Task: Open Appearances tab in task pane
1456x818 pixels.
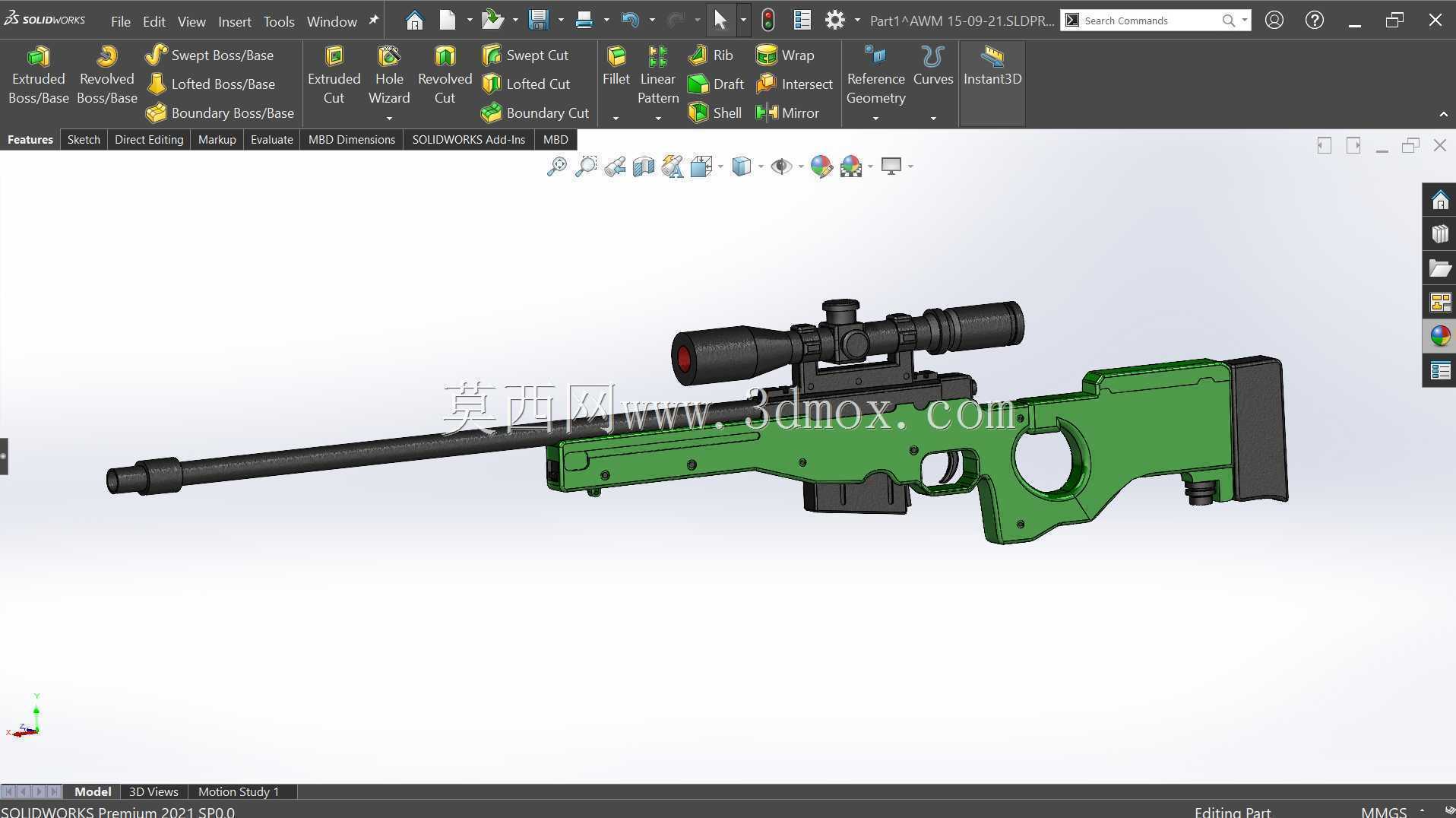Action: click(1439, 336)
